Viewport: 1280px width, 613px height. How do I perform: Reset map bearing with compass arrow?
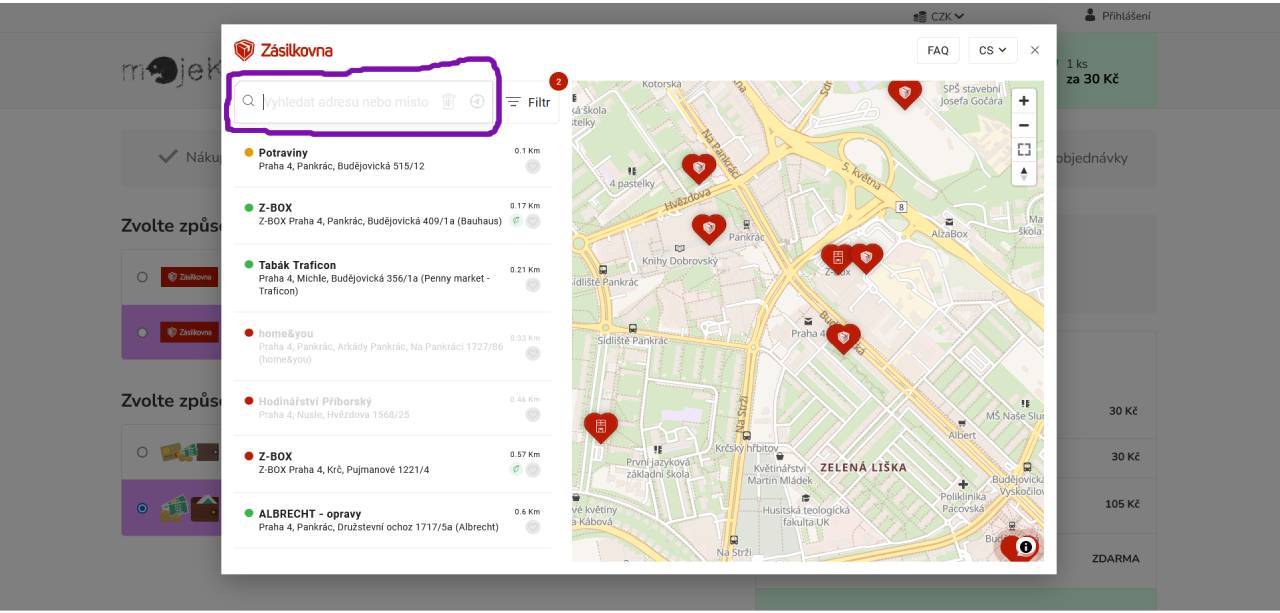(x=1023, y=174)
